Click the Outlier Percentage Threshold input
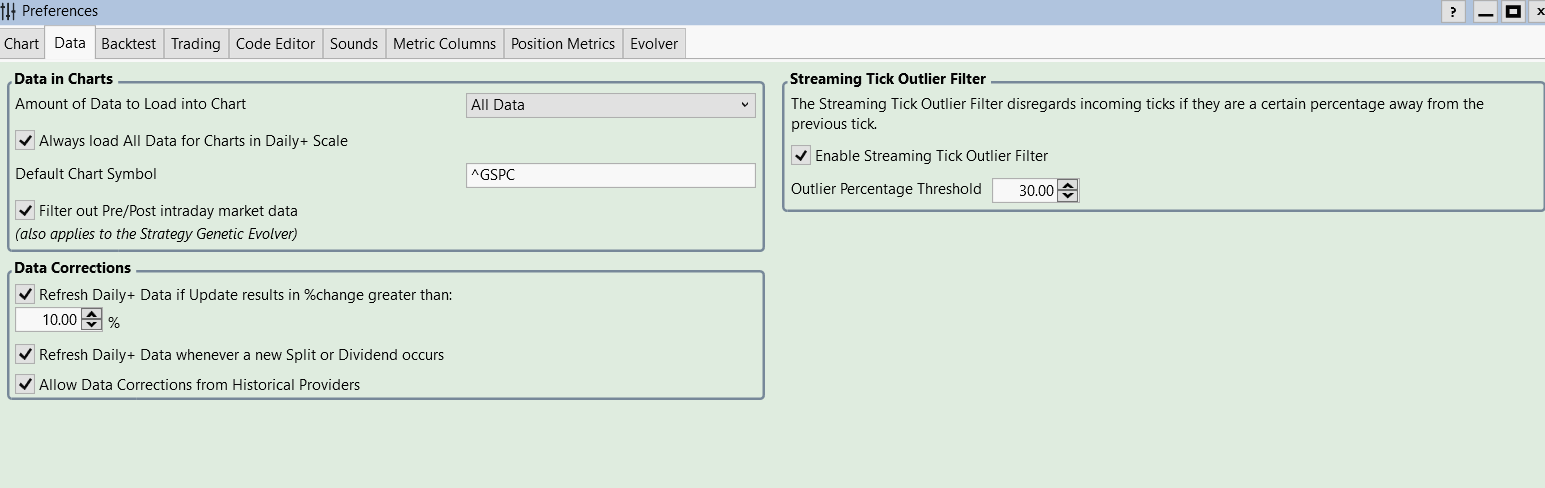 click(x=1024, y=190)
